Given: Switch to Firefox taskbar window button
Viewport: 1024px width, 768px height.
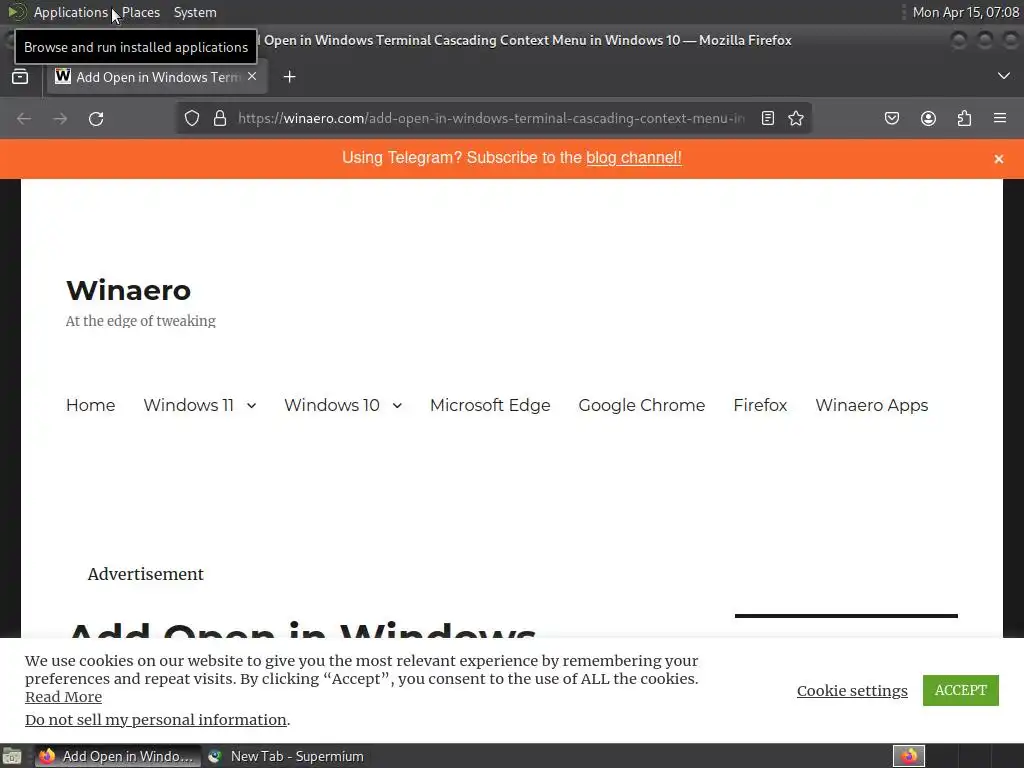Looking at the screenshot, I should click(x=116, y=756).
